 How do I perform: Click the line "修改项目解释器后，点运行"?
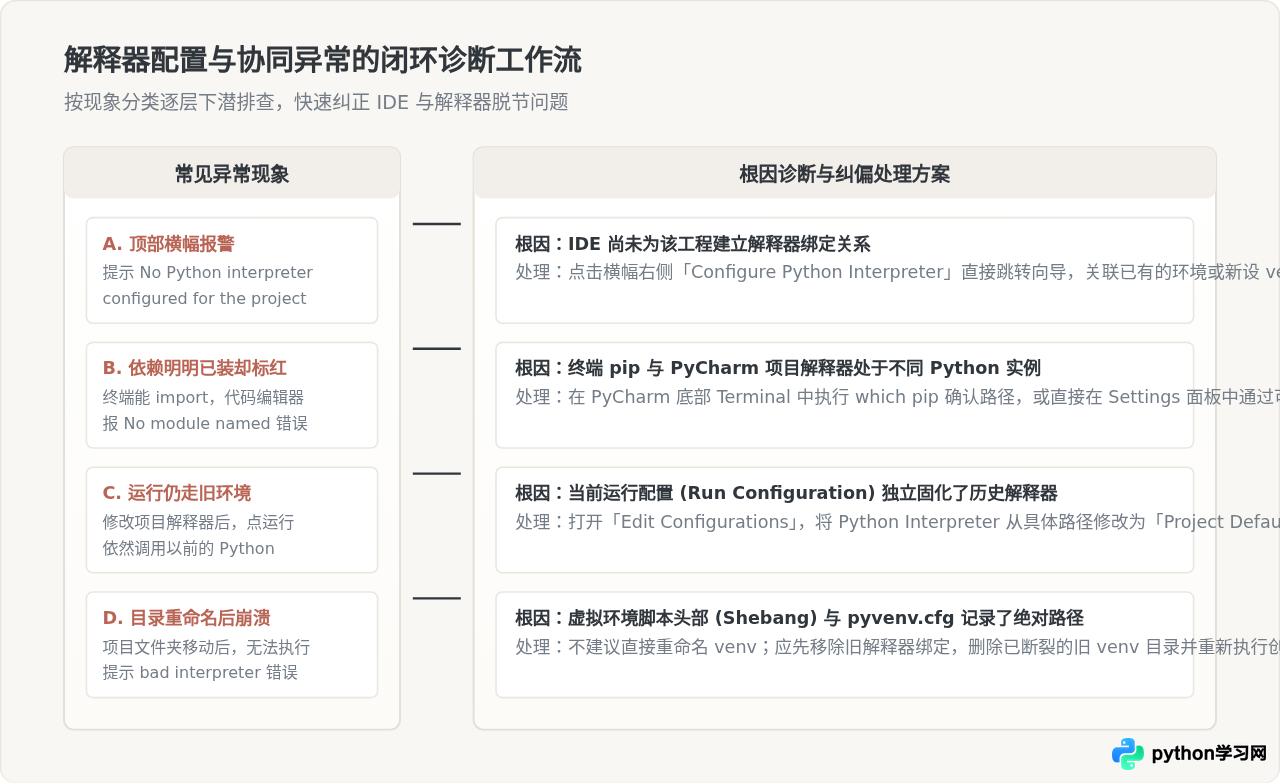[x=199, y=522]
